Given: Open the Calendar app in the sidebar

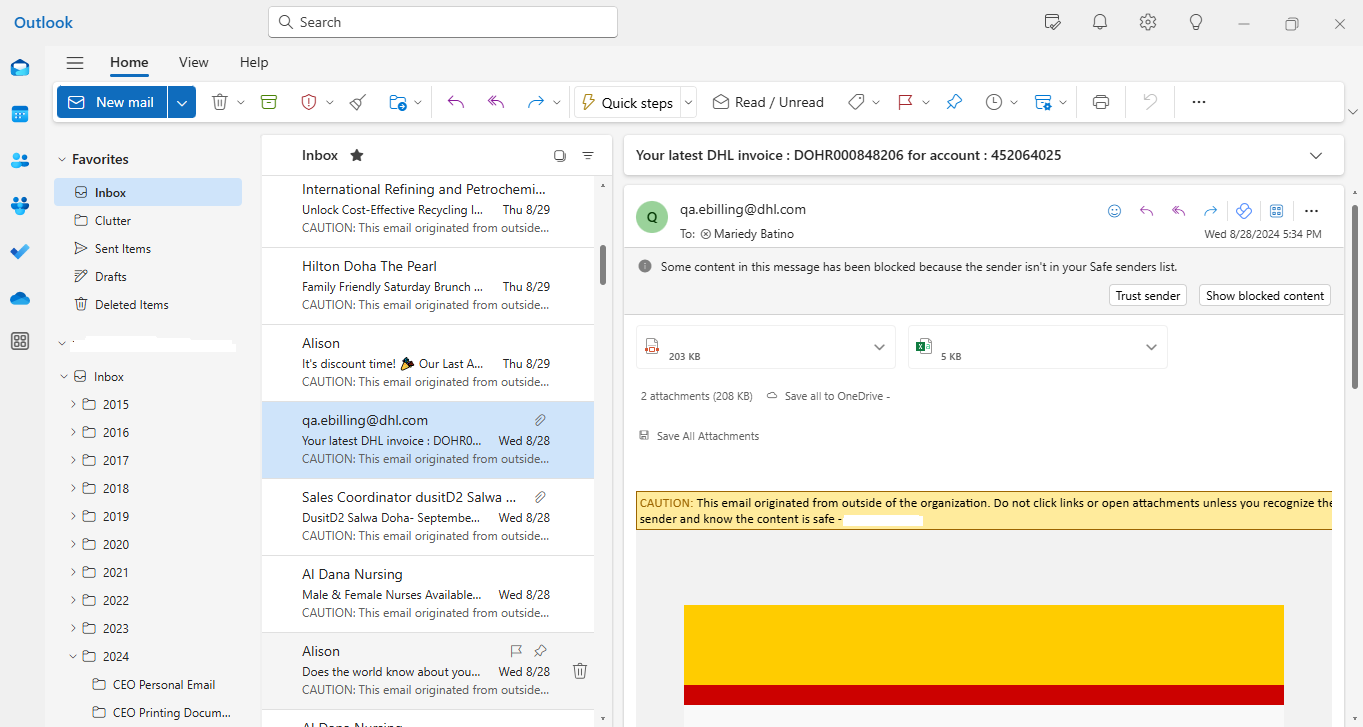Looking at the screenshot, I should [x=20, y=114].
